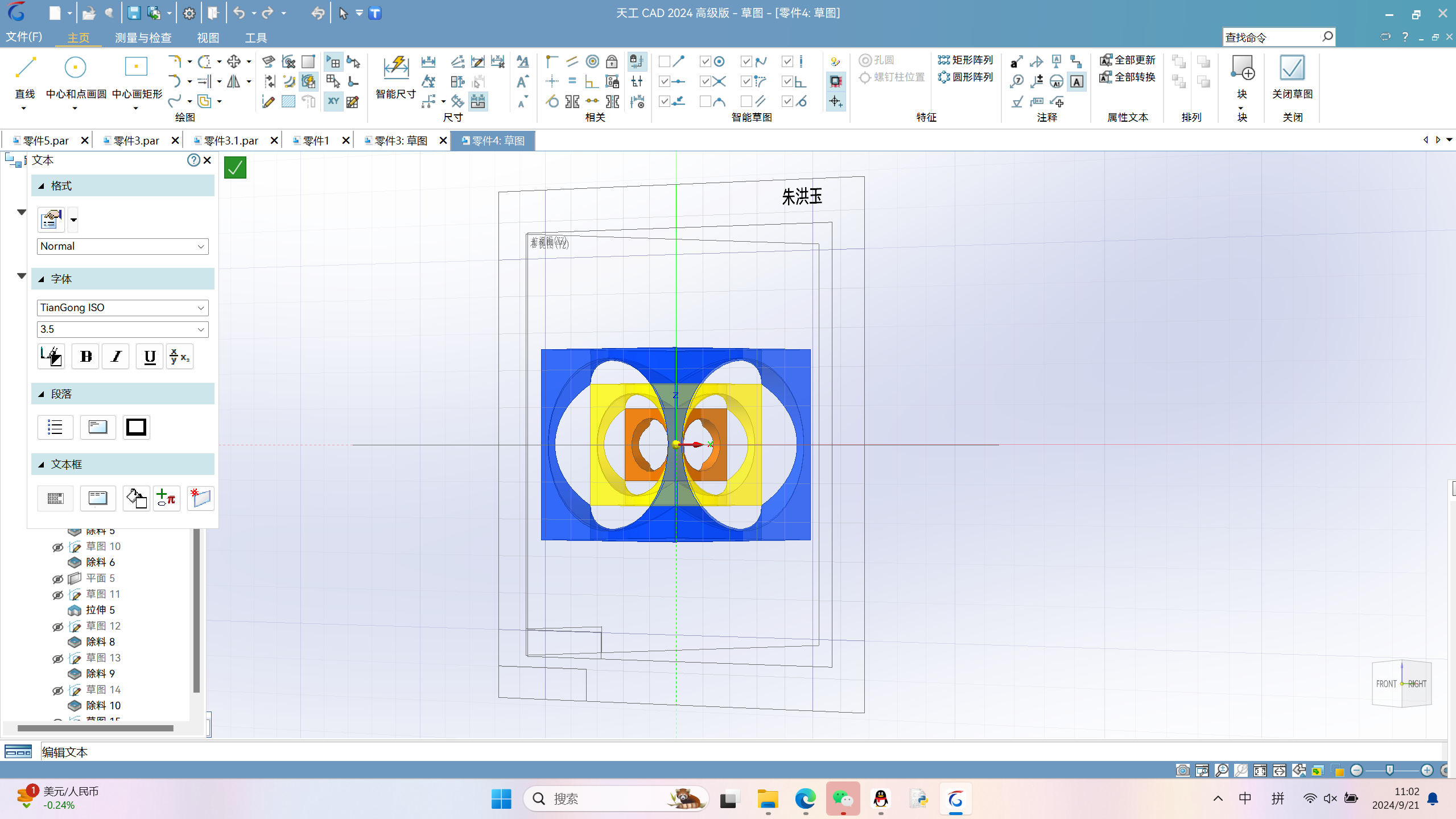1456x819 pixels.
Task: Open WeChat from the Windows taskbar
Action: (843, 799)
